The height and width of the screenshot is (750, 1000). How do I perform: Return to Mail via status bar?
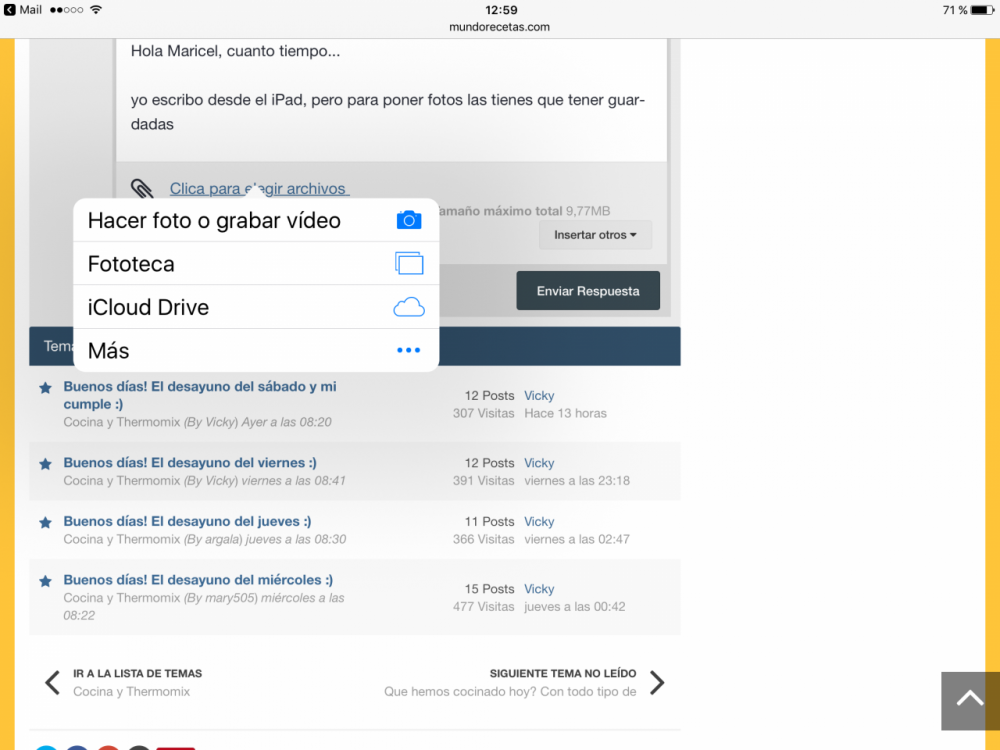click(23, 9)
